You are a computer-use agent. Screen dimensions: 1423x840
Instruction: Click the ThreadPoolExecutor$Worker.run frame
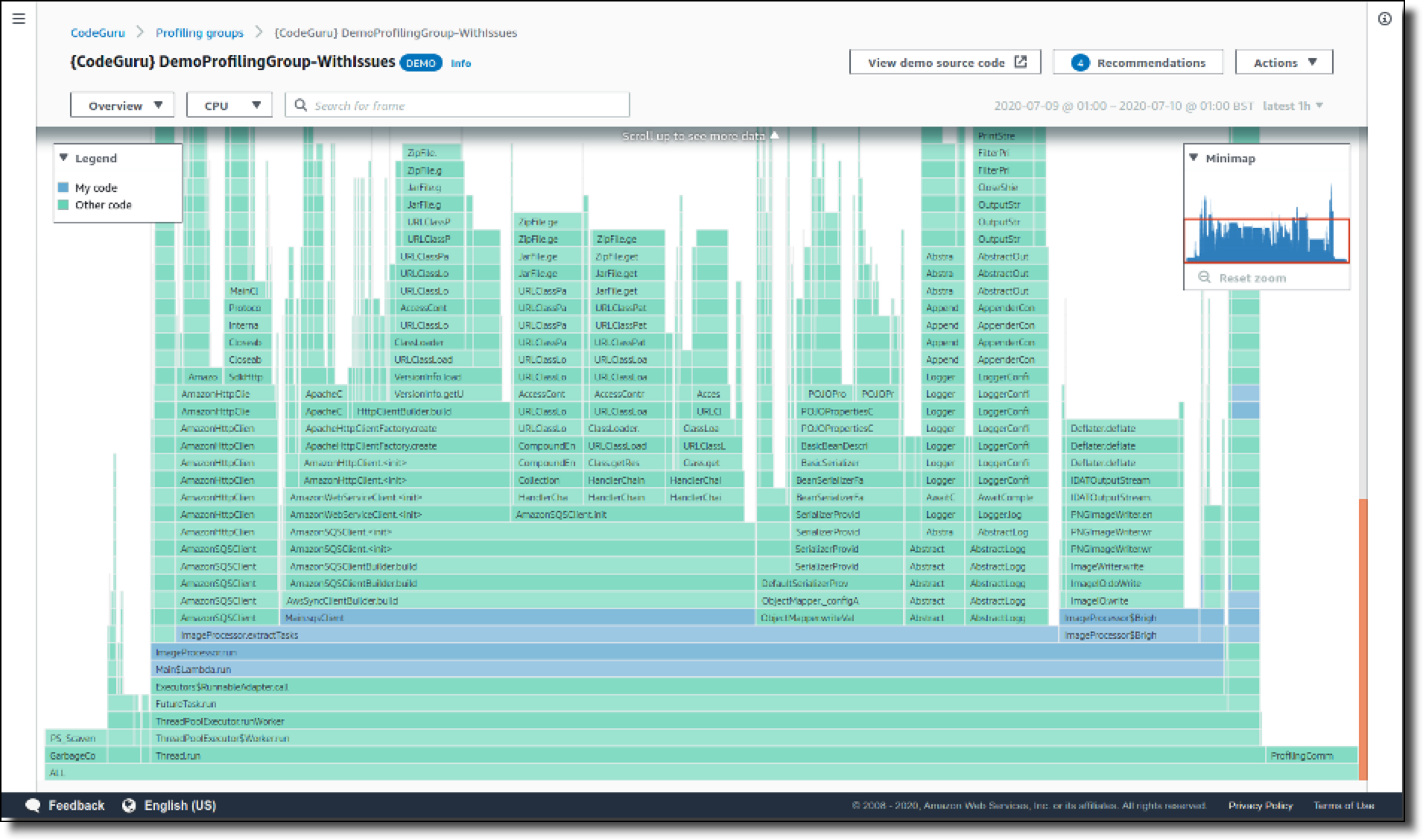click(x=706, y=739)
